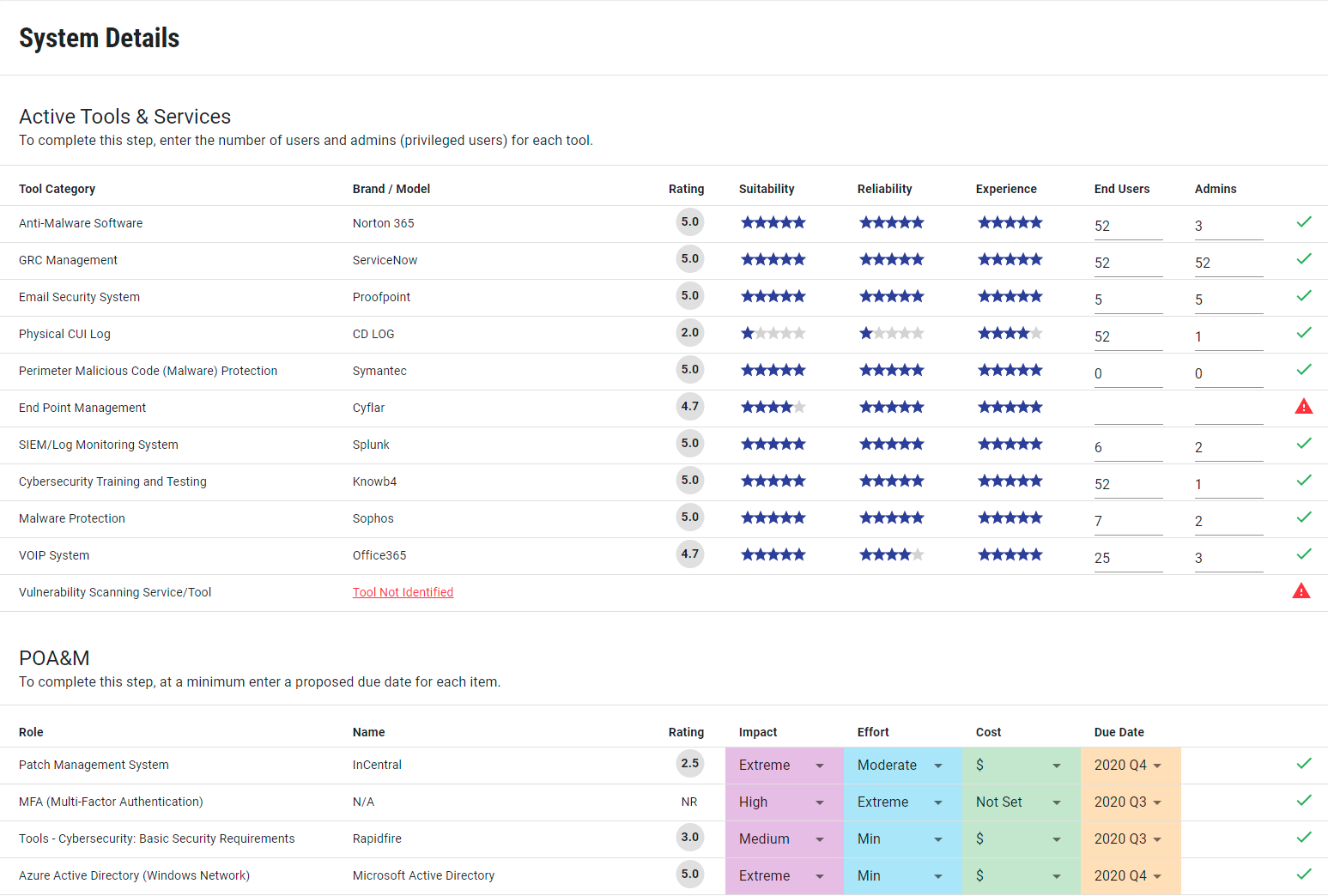1328x896 pixels.
Task: Click the 2.5 rating badge for InCentral
Action: 689,764
